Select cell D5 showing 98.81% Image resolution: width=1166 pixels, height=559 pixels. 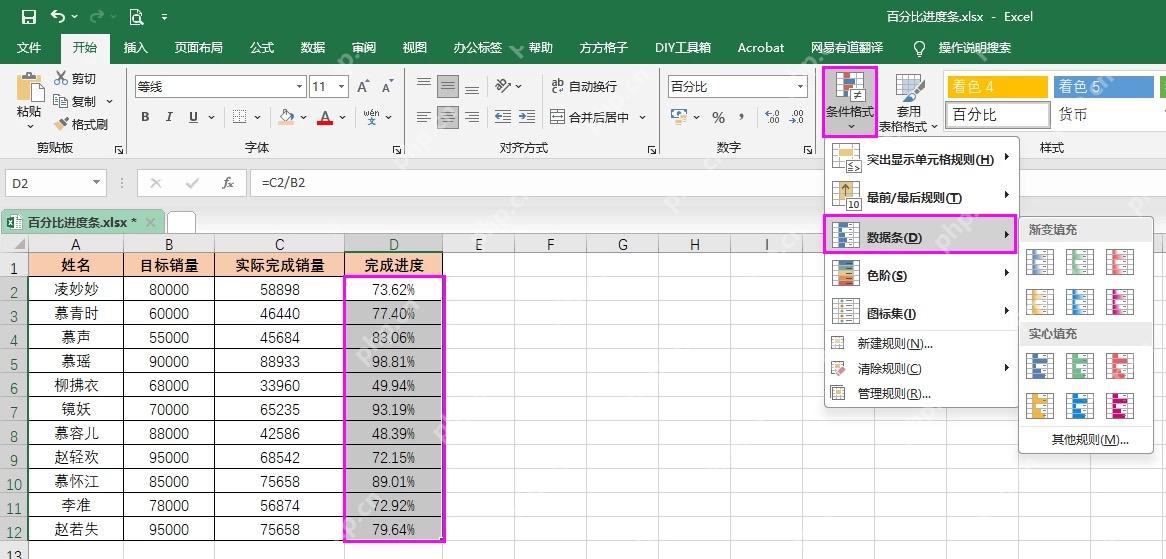tap(393, 362)
